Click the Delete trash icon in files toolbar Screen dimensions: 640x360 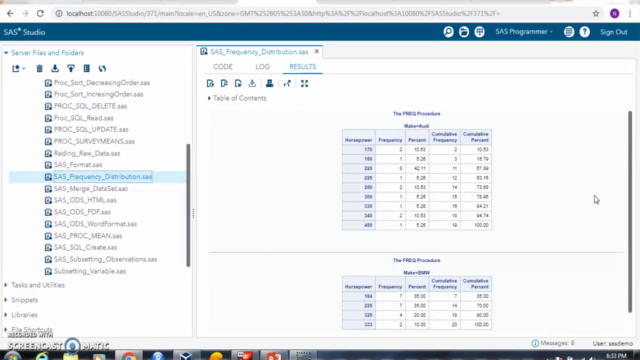[39, 69]
